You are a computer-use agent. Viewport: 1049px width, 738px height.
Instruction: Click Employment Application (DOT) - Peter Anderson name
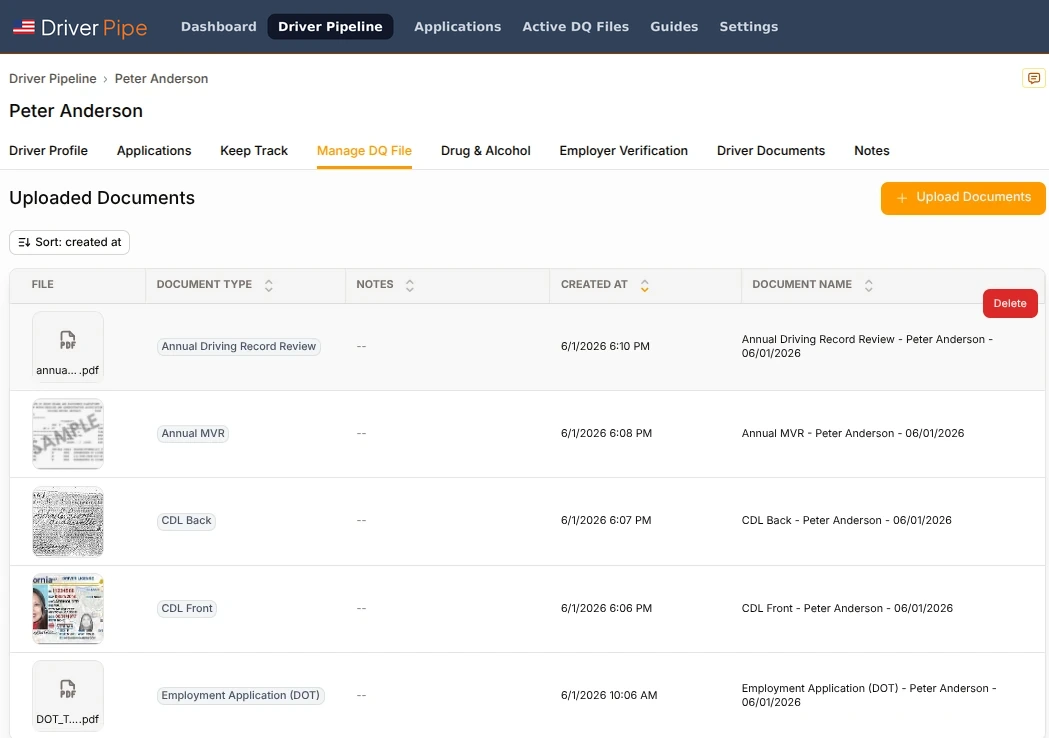869,695
